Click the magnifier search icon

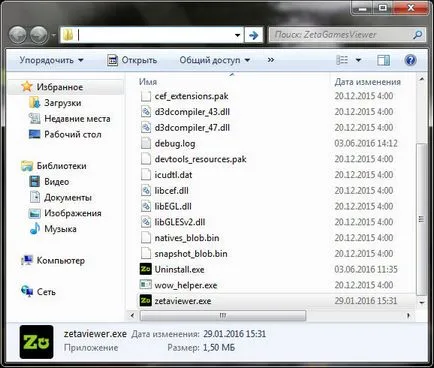[x=418, y=35]
